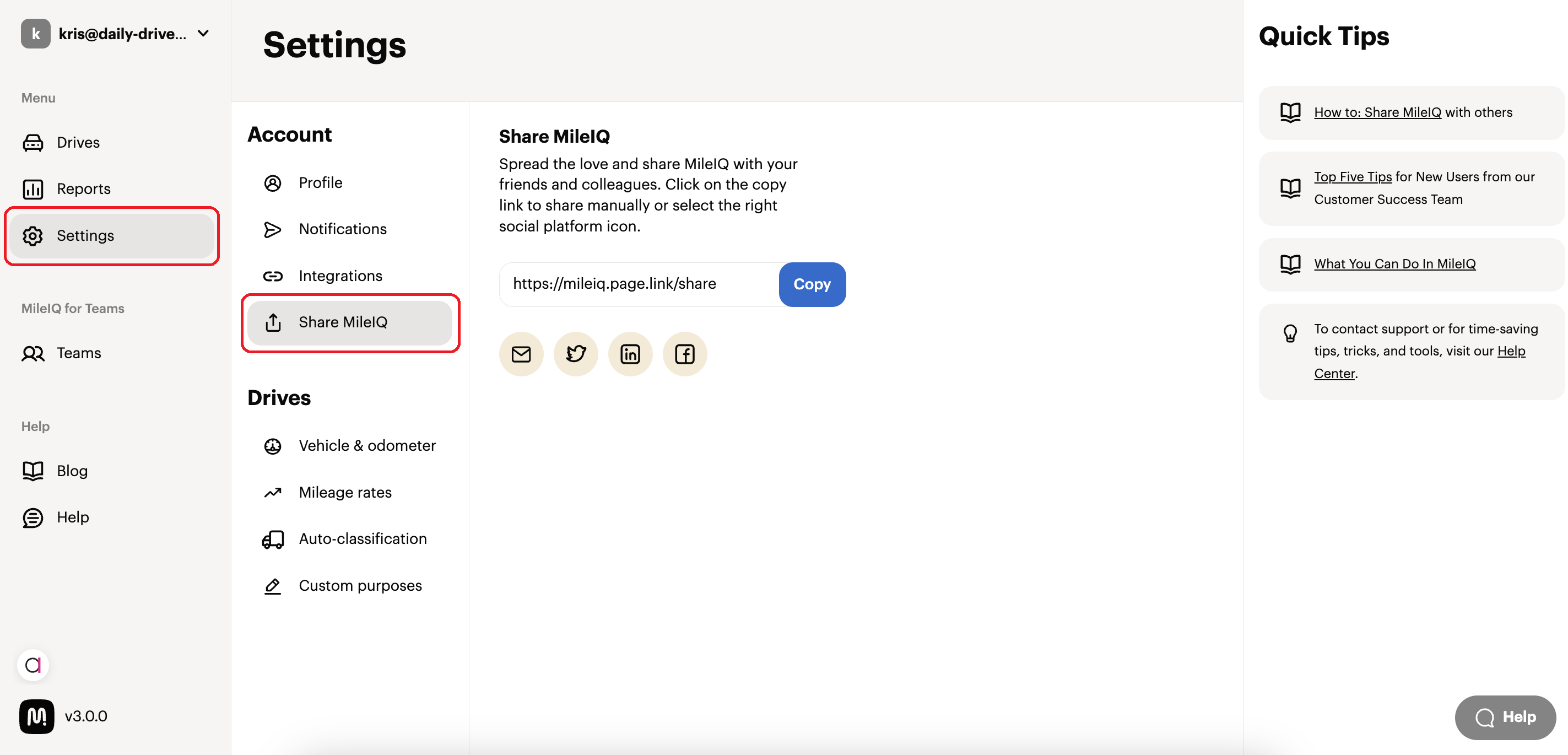Copy the share link with Copy button

tap(812, 284)
